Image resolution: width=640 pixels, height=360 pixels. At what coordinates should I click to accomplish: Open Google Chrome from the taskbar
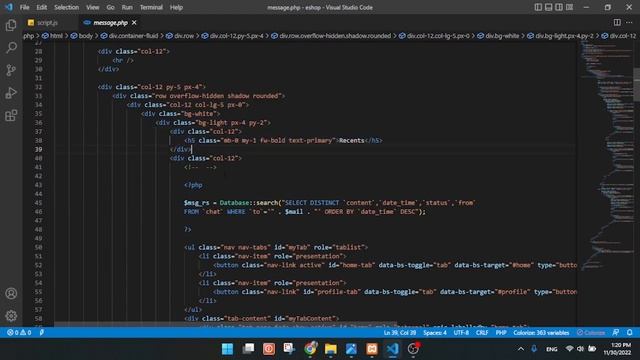pyautogui.click(x=310, y=349)
